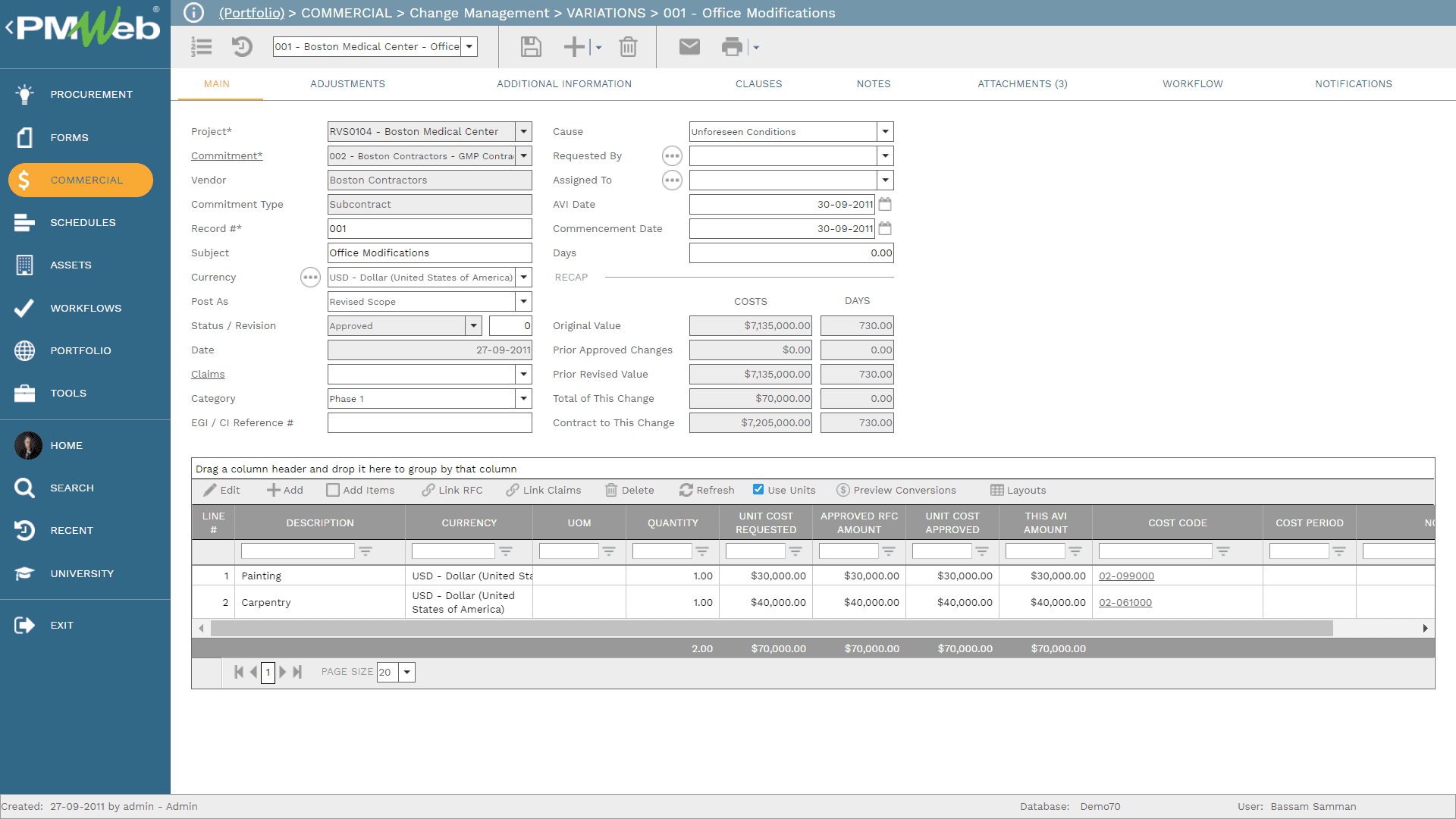
Task: Save the record with floppy disk icon
Action: (x=531, y=47)
